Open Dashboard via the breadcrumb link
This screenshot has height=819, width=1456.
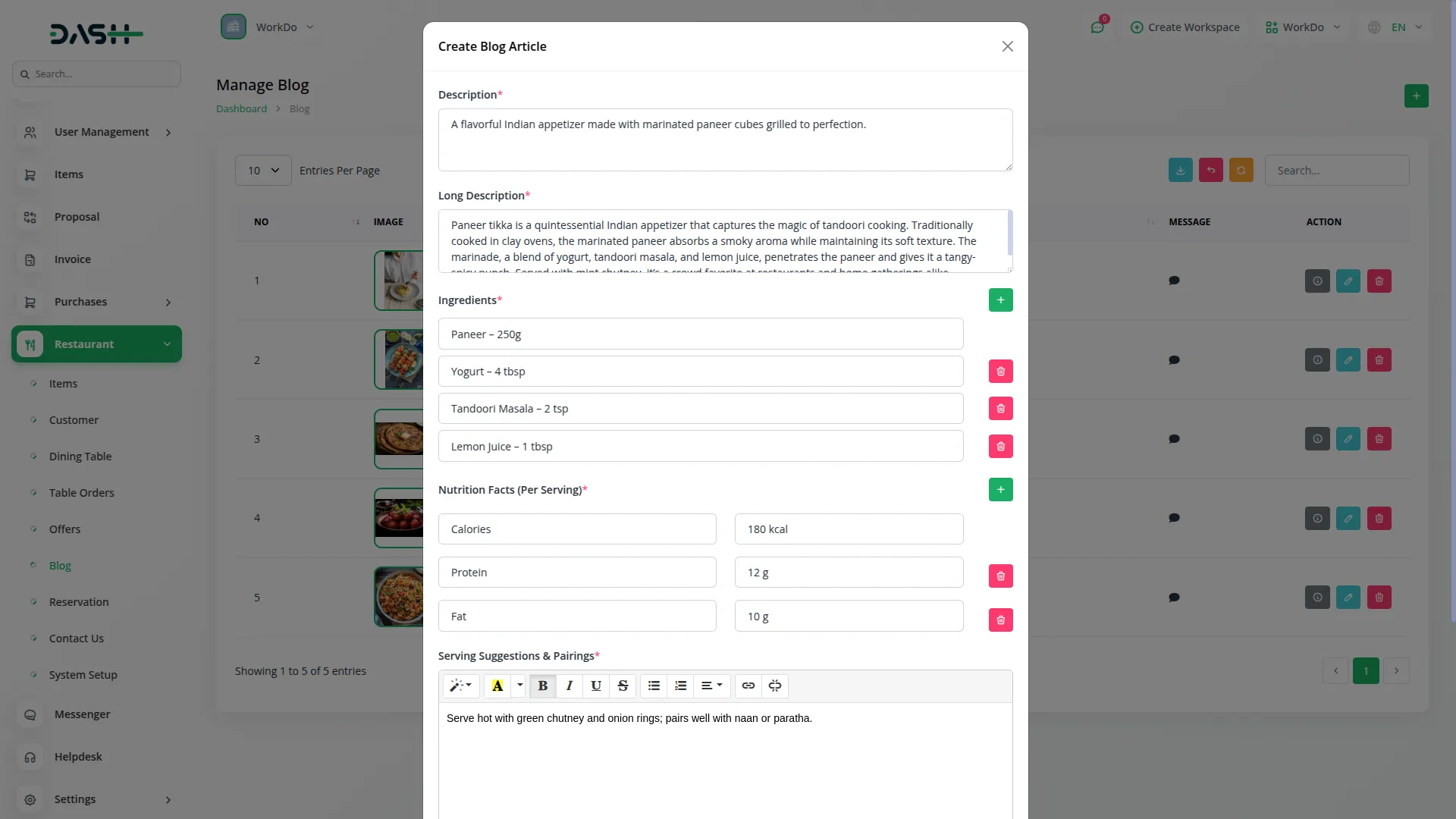[241, 108]
